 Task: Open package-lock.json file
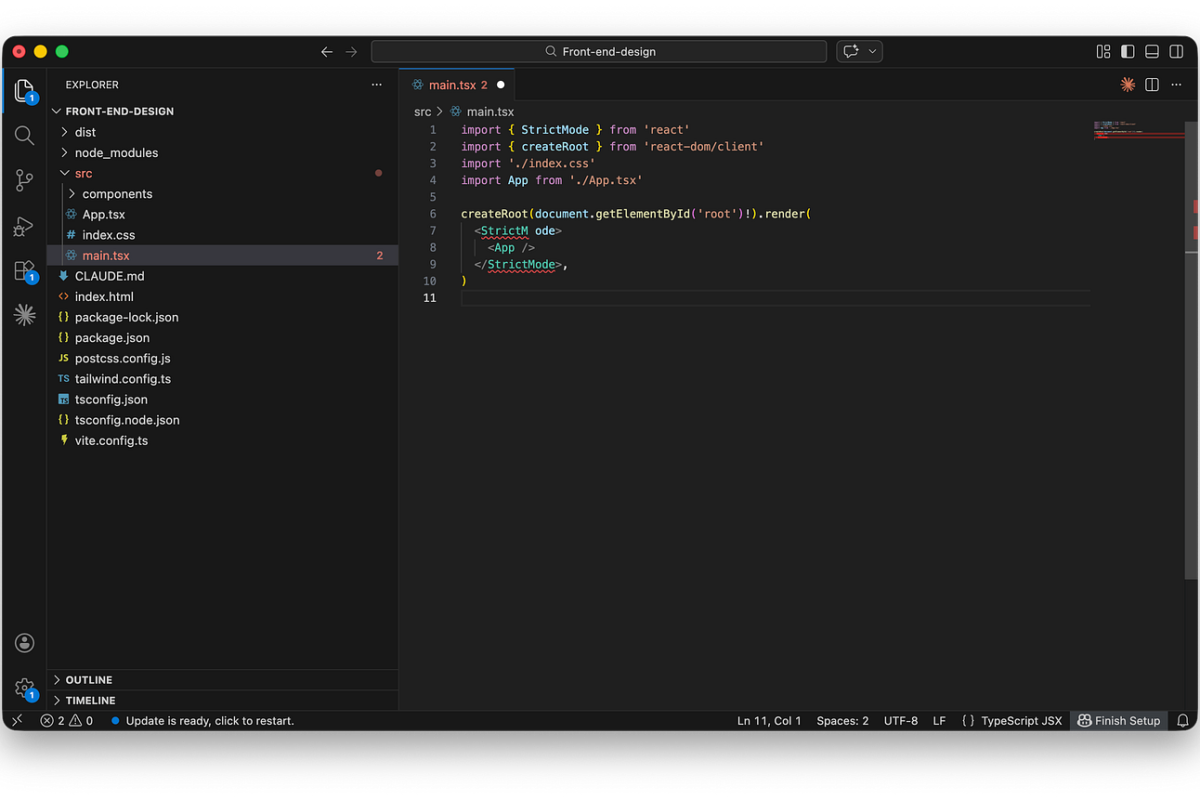pyautogui.click(x=126, y=317)
